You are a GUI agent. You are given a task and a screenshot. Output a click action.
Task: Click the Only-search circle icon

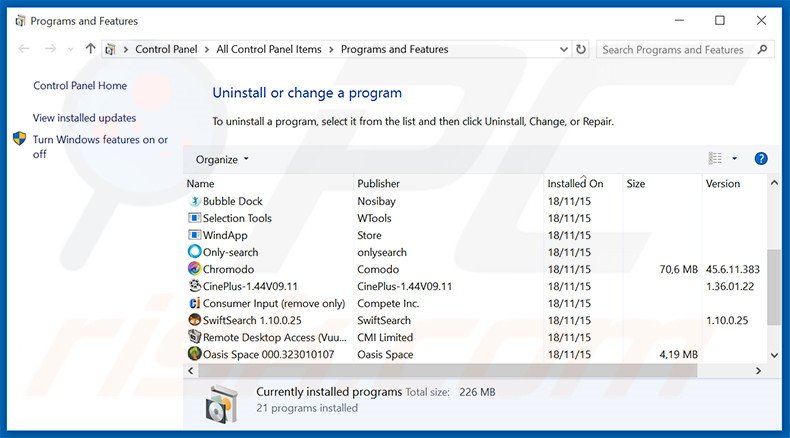pyautogui.click(x=194, y=252)
